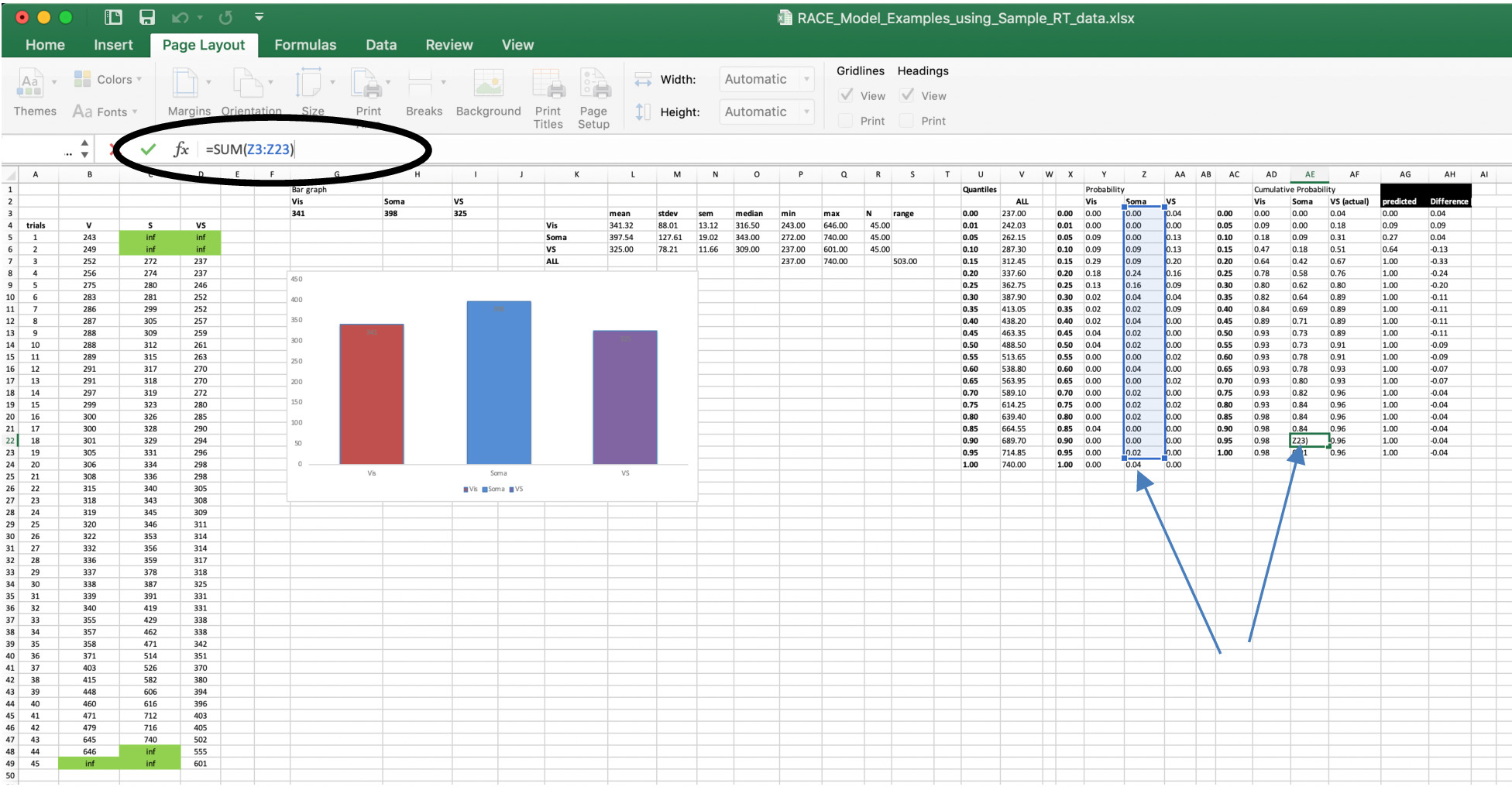Open Print Titles settings
Image resolution: width=1512 pixels, height=787 pixels.
(548, 84)
